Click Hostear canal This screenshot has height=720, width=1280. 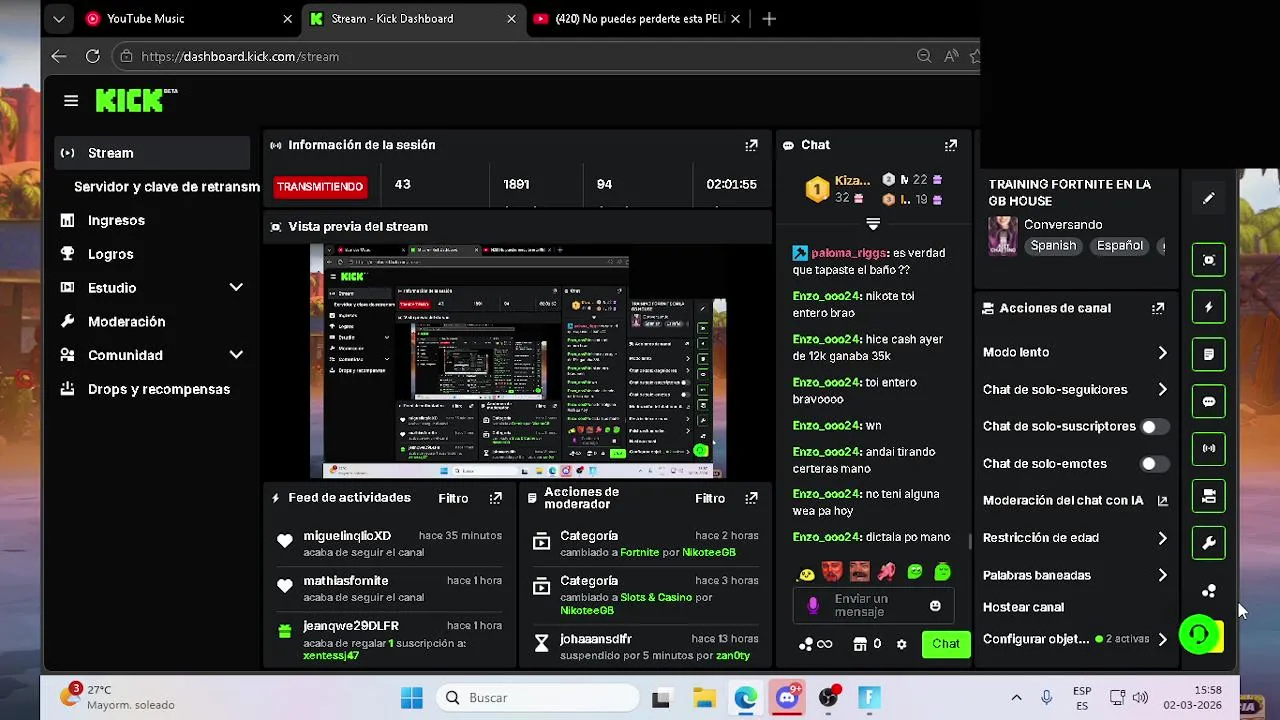(1023, 607)
